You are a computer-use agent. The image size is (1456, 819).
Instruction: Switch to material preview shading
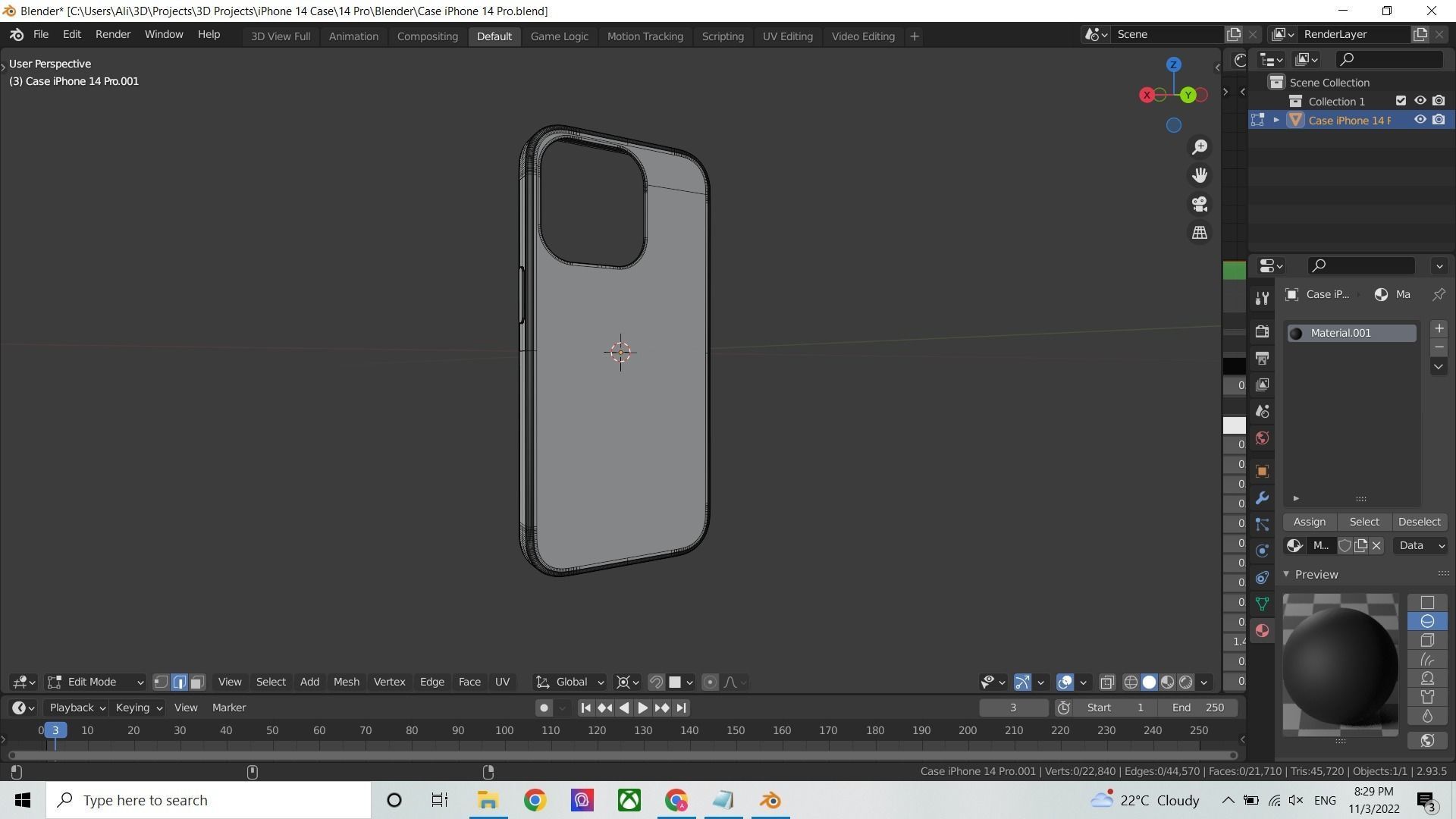click(1167, 682)
